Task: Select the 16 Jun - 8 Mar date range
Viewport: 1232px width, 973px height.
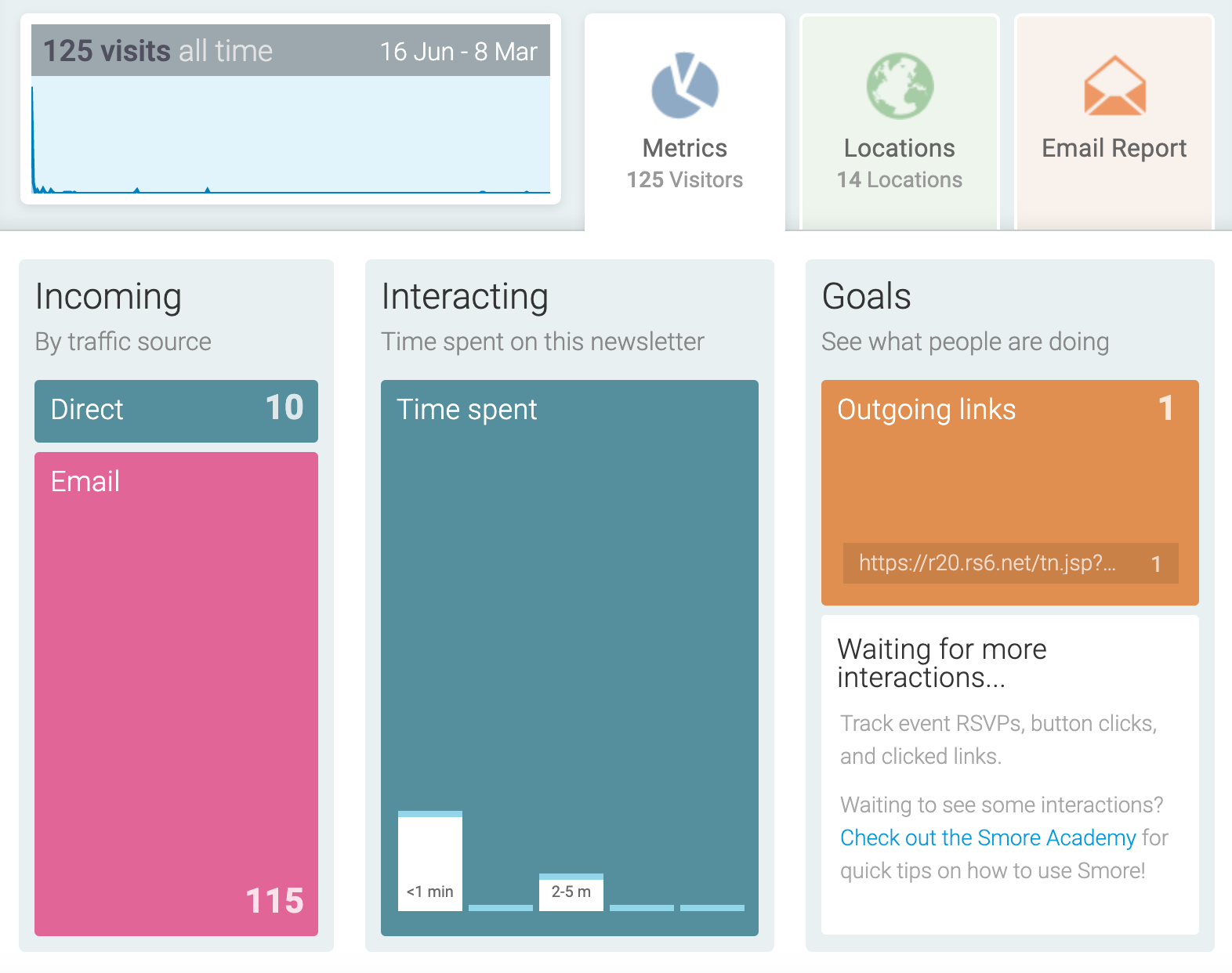Action: pyautogui.click(x=458, y=52)
